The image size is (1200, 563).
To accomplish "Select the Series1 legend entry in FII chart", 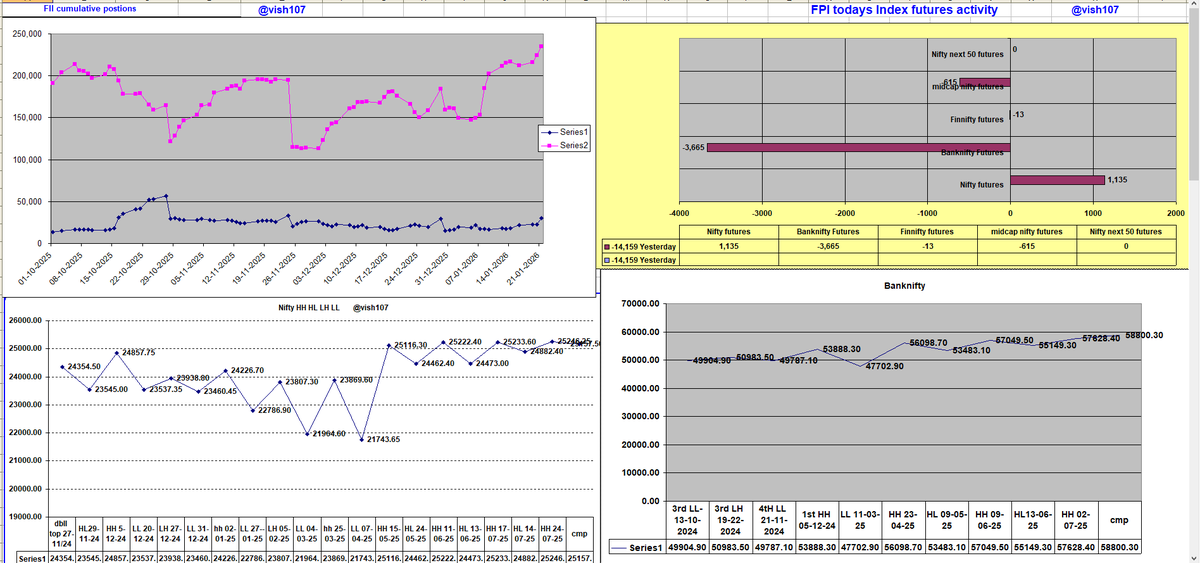I will [x=566, y=132].
